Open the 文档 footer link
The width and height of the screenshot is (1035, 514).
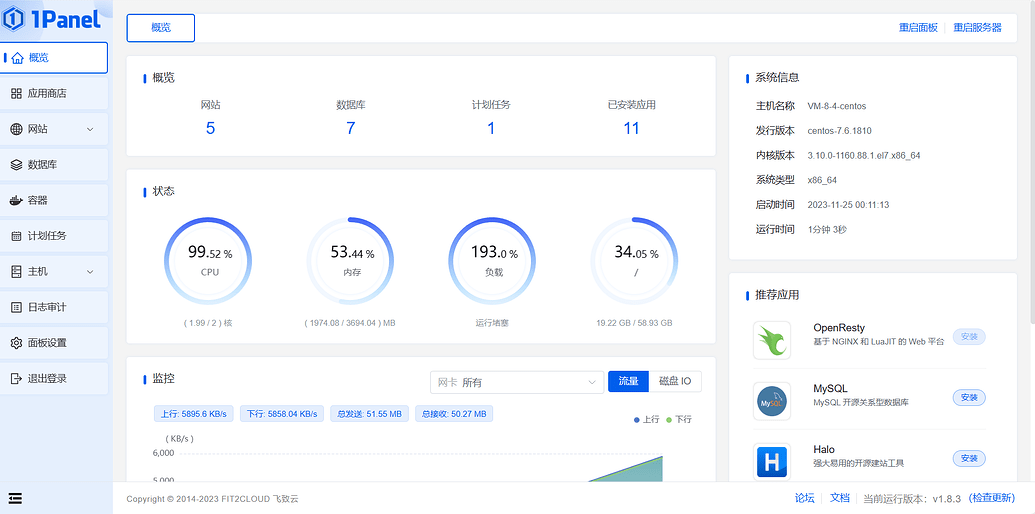click(840, 498)
